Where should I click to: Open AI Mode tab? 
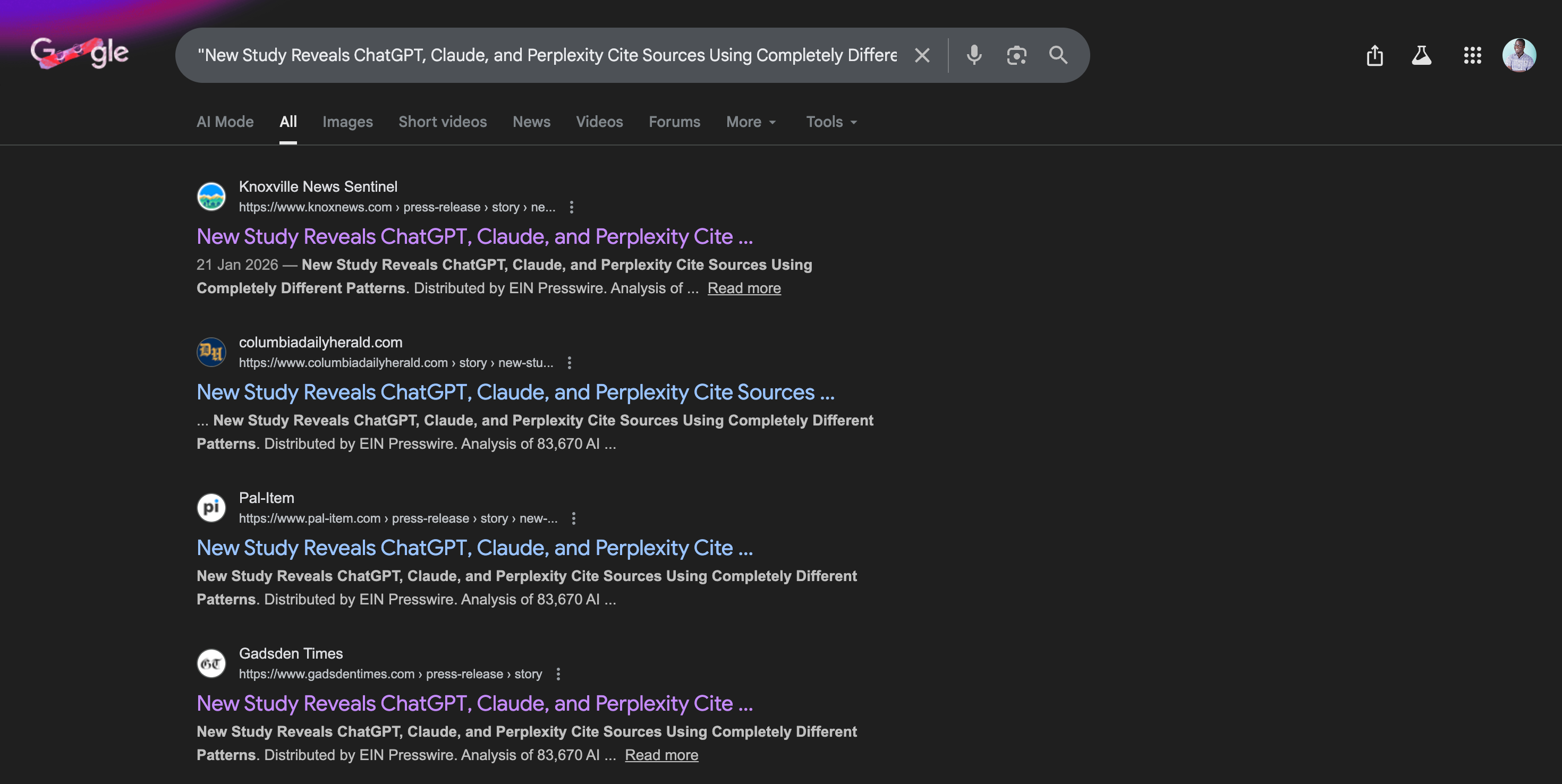tap(225, 122)
